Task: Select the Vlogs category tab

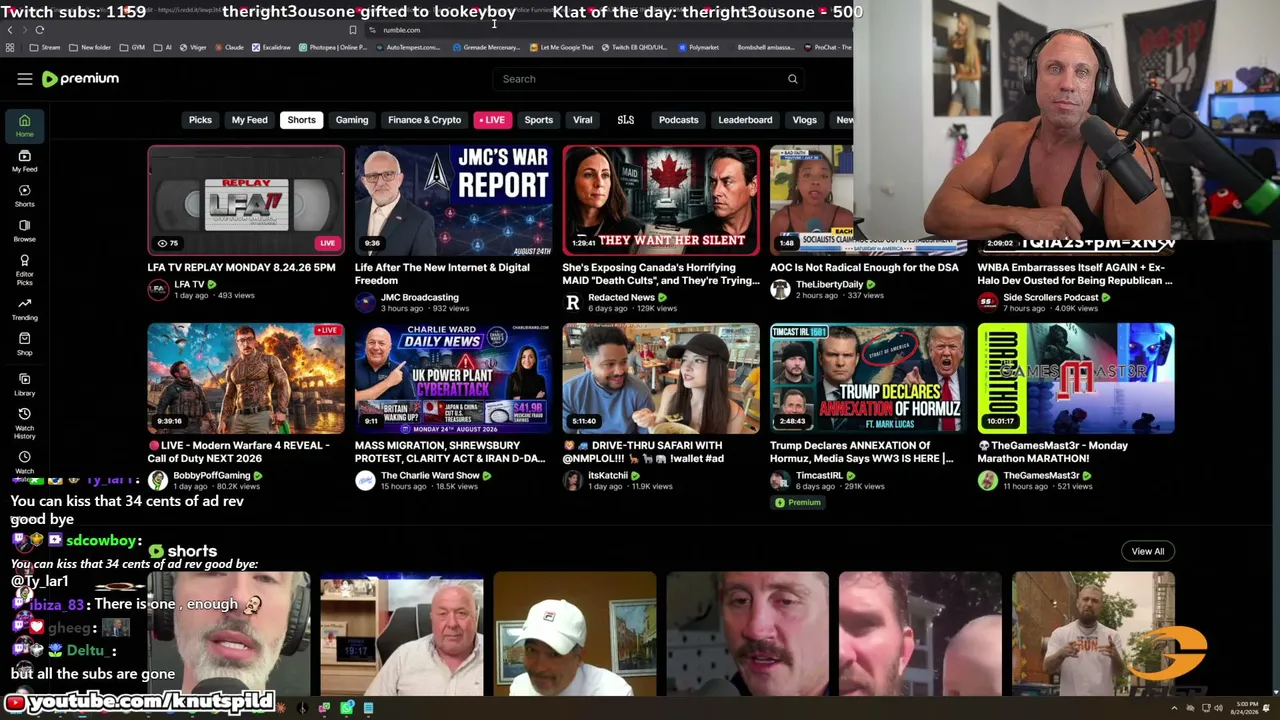Action: pyautogui.click(x=805, y=120)
